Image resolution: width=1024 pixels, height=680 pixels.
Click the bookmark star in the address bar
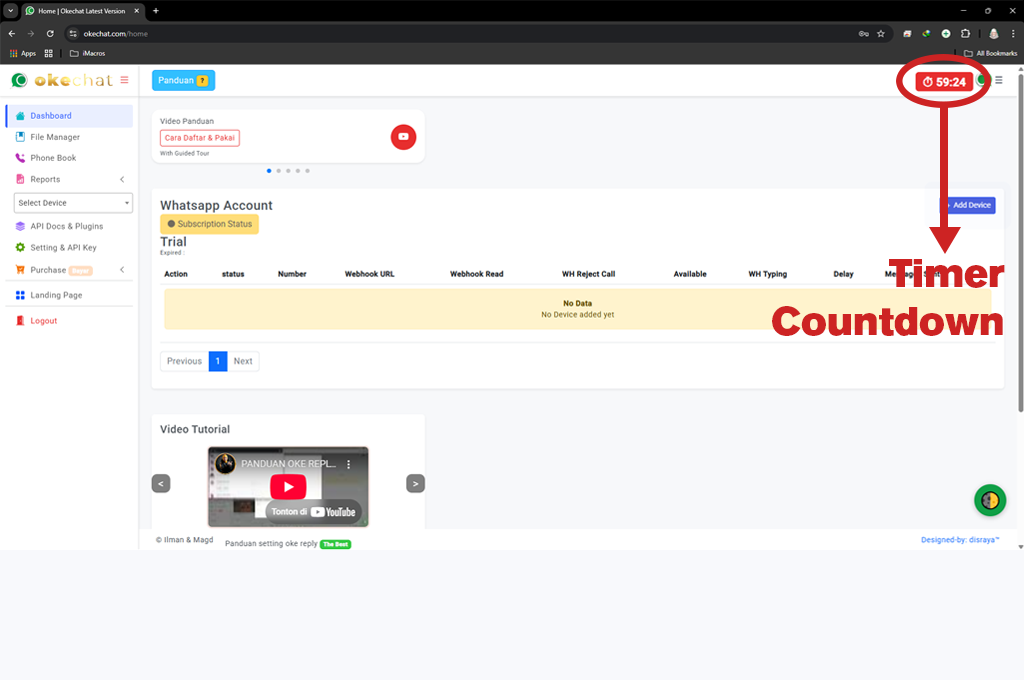[x=881, y=33]
